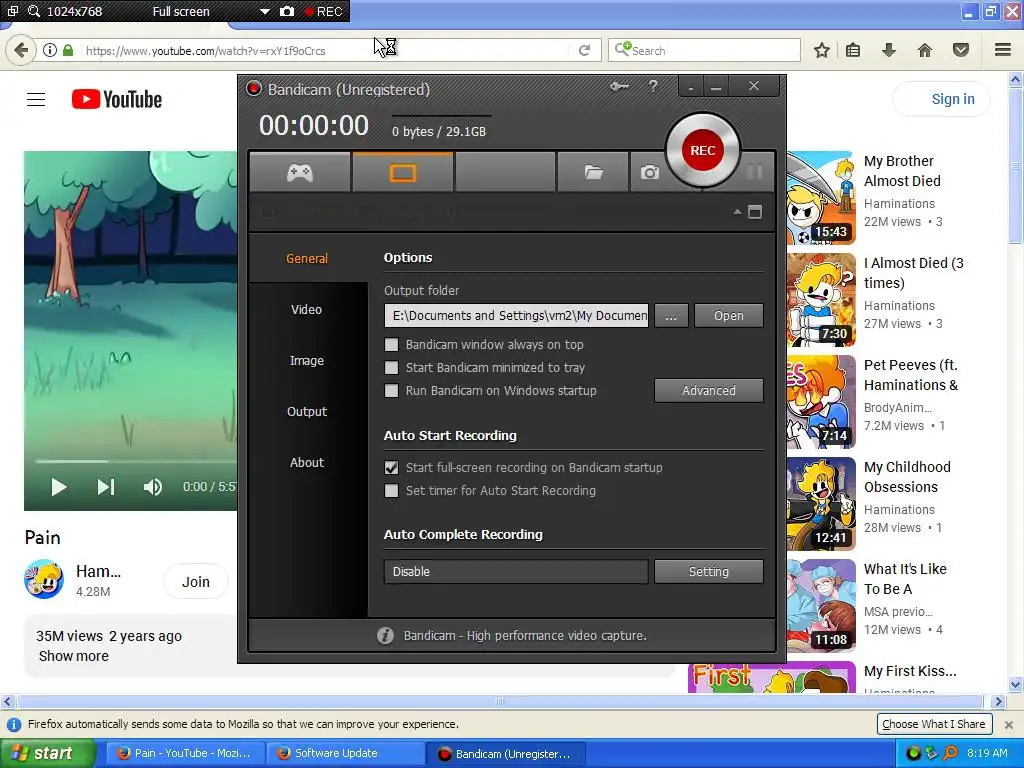Open Bandicam output folder icon tab
Viewport: 1024px width, 768px height.
[x=593, y=172]
